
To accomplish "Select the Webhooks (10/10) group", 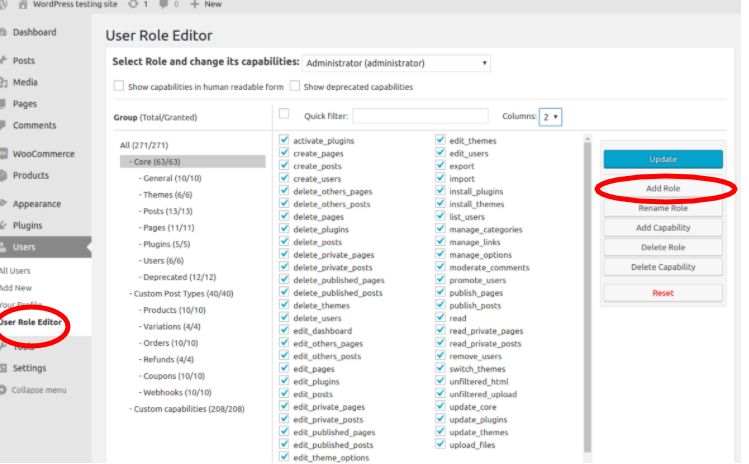I will [177, 392].
